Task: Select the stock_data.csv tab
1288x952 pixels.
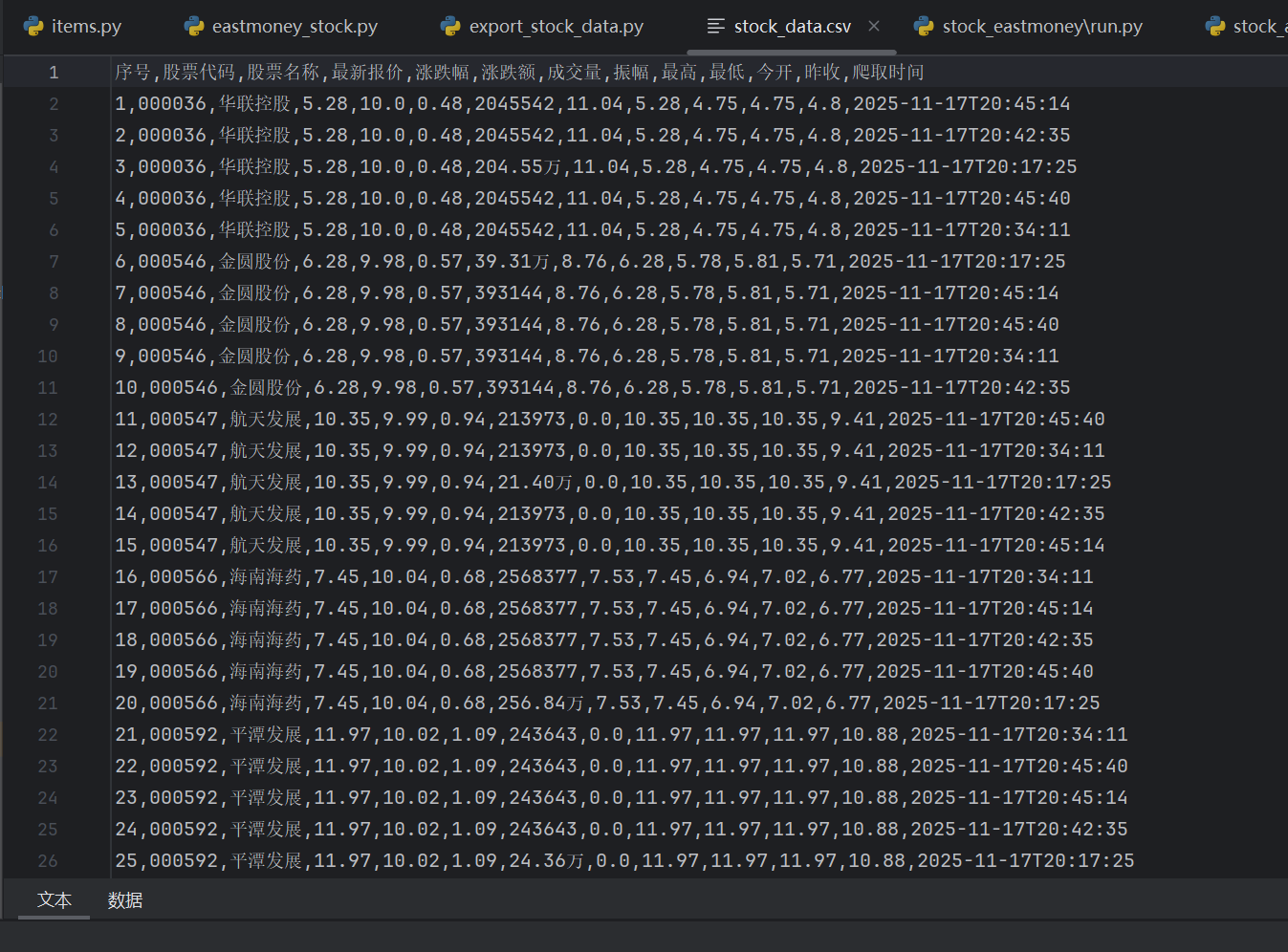Action: (x=792, y=27)
